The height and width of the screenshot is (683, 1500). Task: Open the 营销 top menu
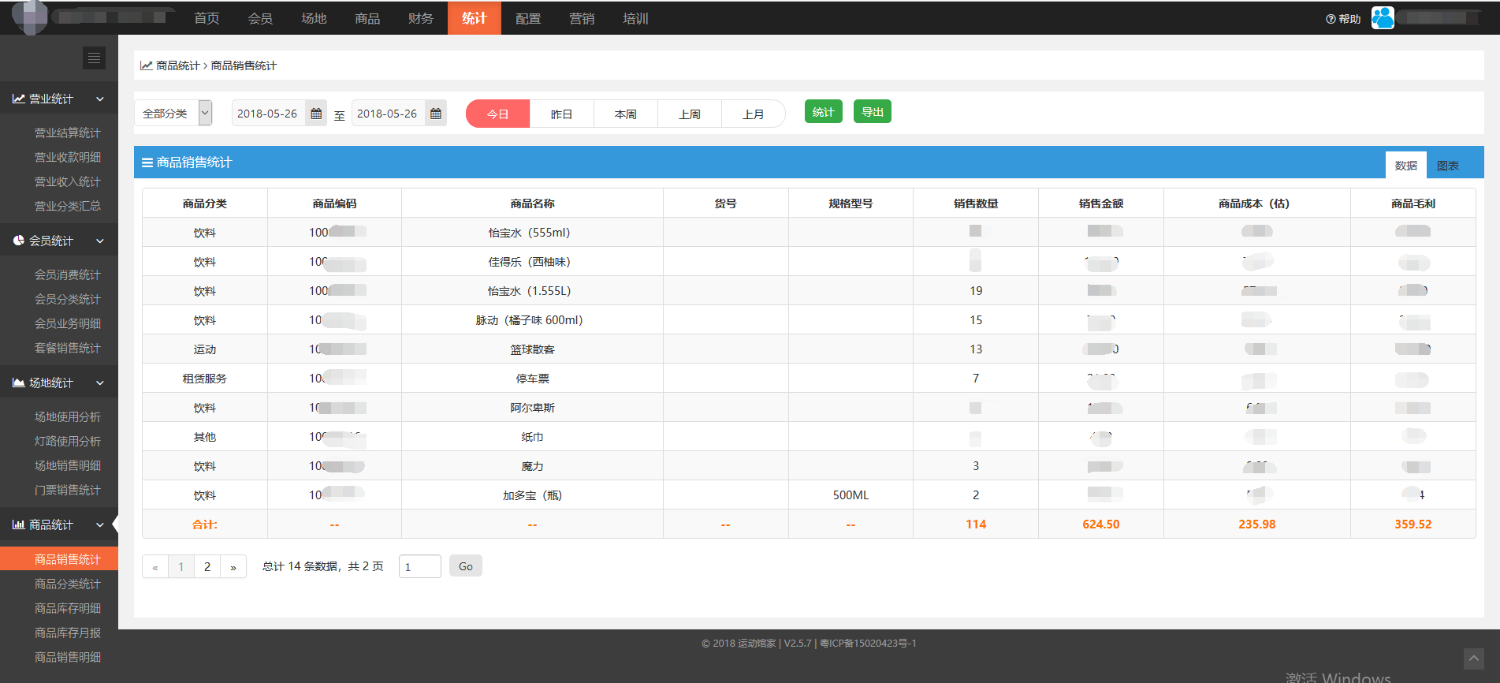point(581,19)
